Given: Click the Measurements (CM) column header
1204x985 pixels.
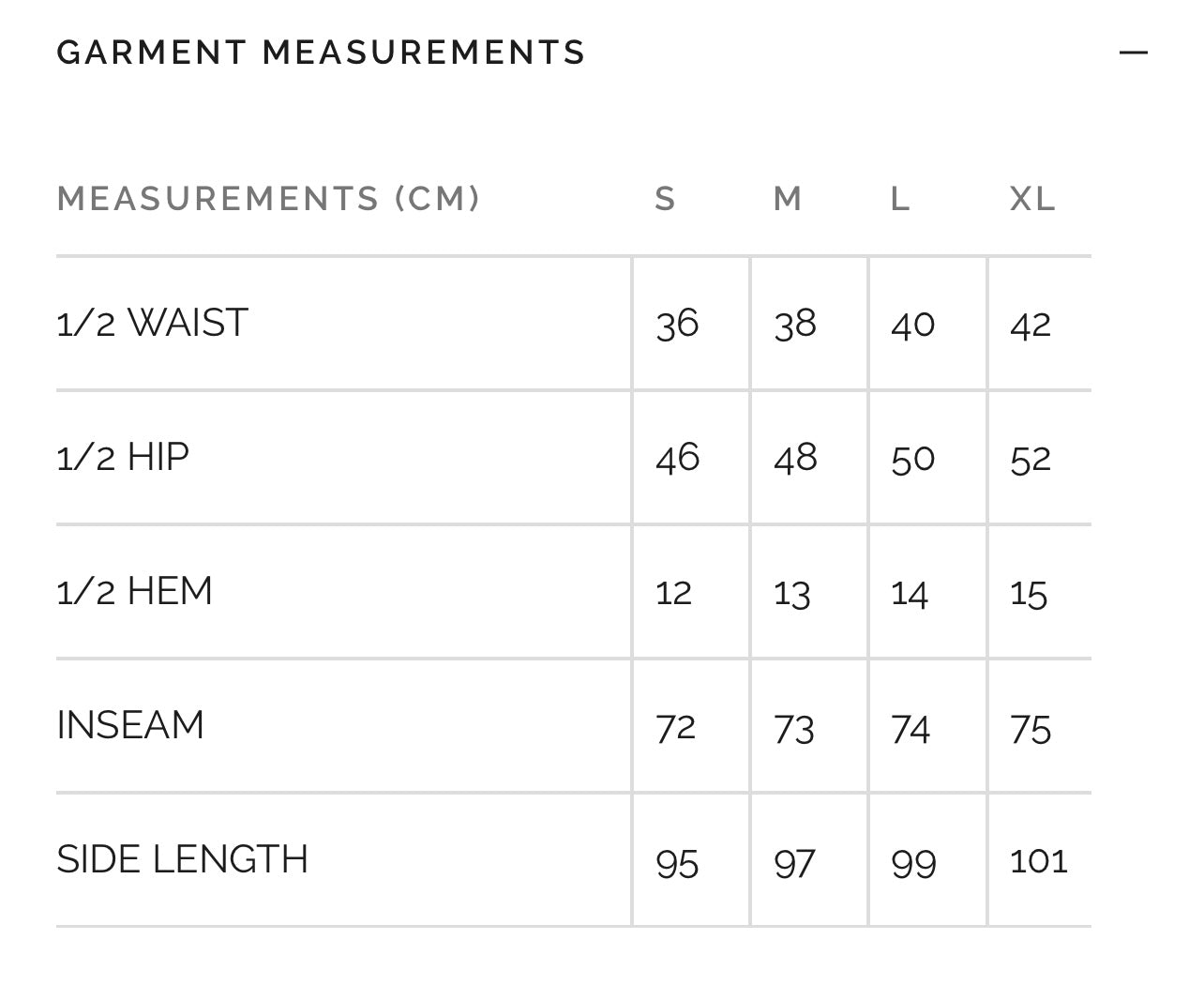Looking at the screenshot, I should pos(268,199).
